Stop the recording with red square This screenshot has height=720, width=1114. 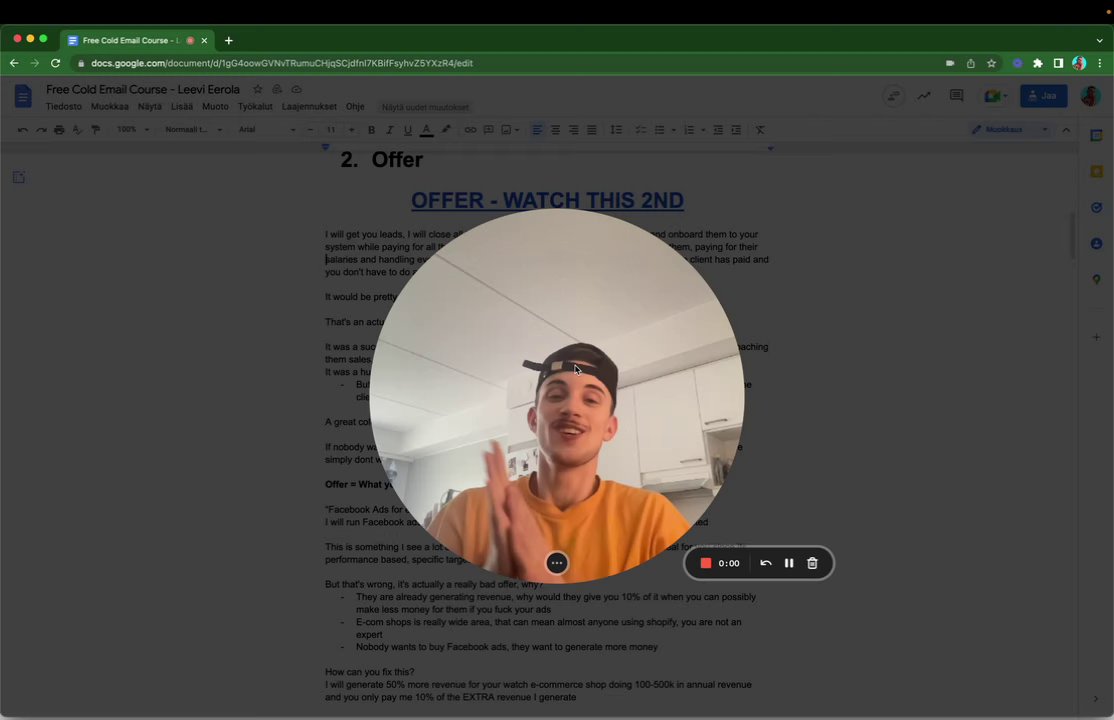tap(705, 563)
